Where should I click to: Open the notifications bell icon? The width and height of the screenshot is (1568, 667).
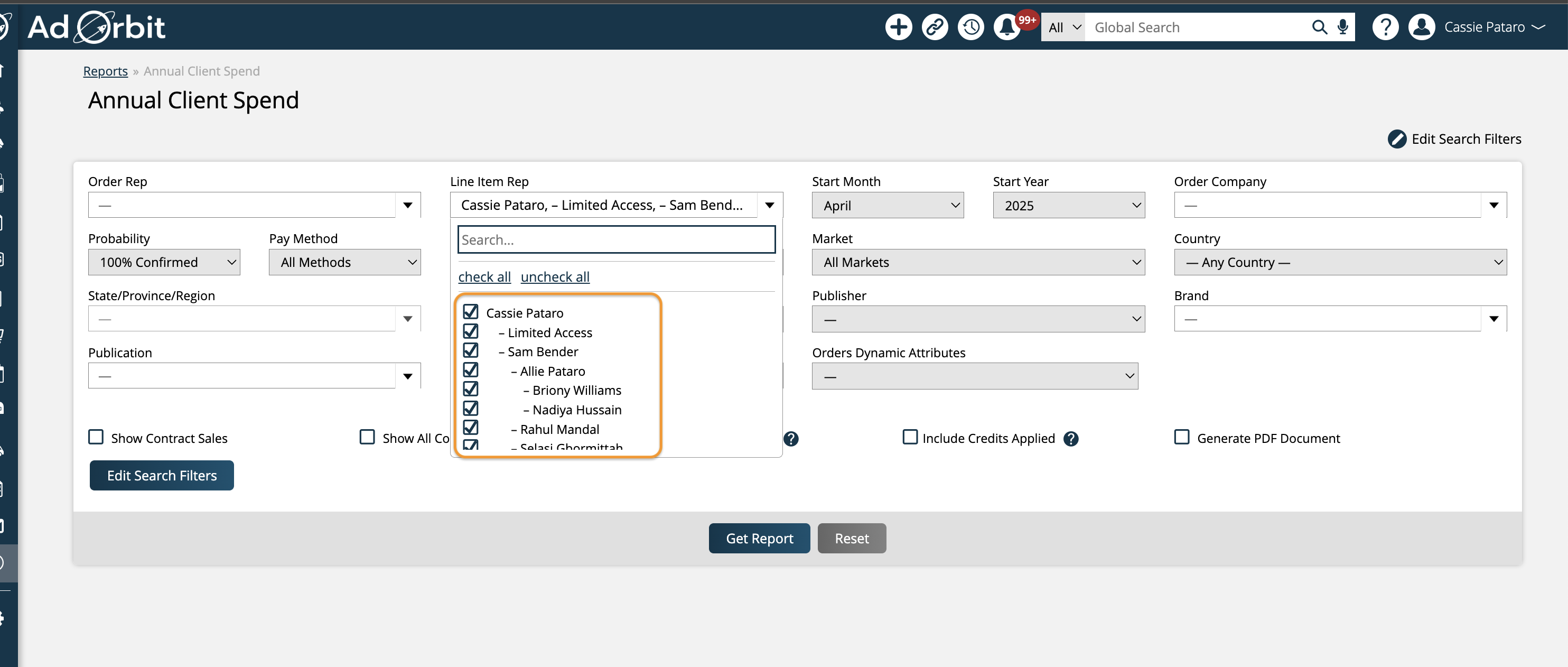coord(1007,27)
